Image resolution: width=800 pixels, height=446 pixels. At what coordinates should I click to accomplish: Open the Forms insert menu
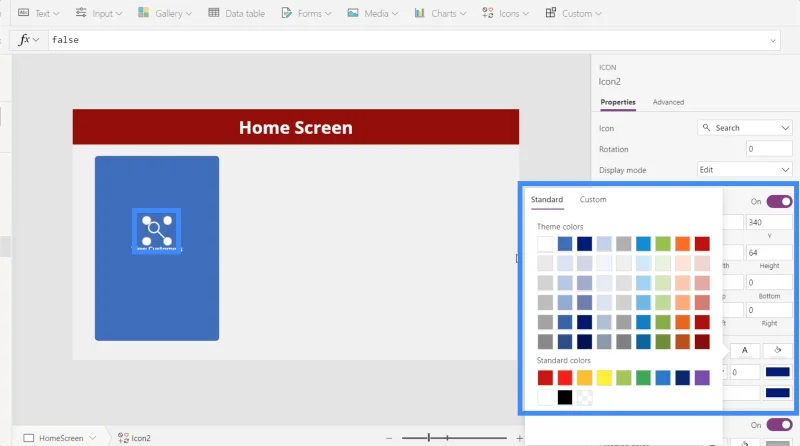306,14
